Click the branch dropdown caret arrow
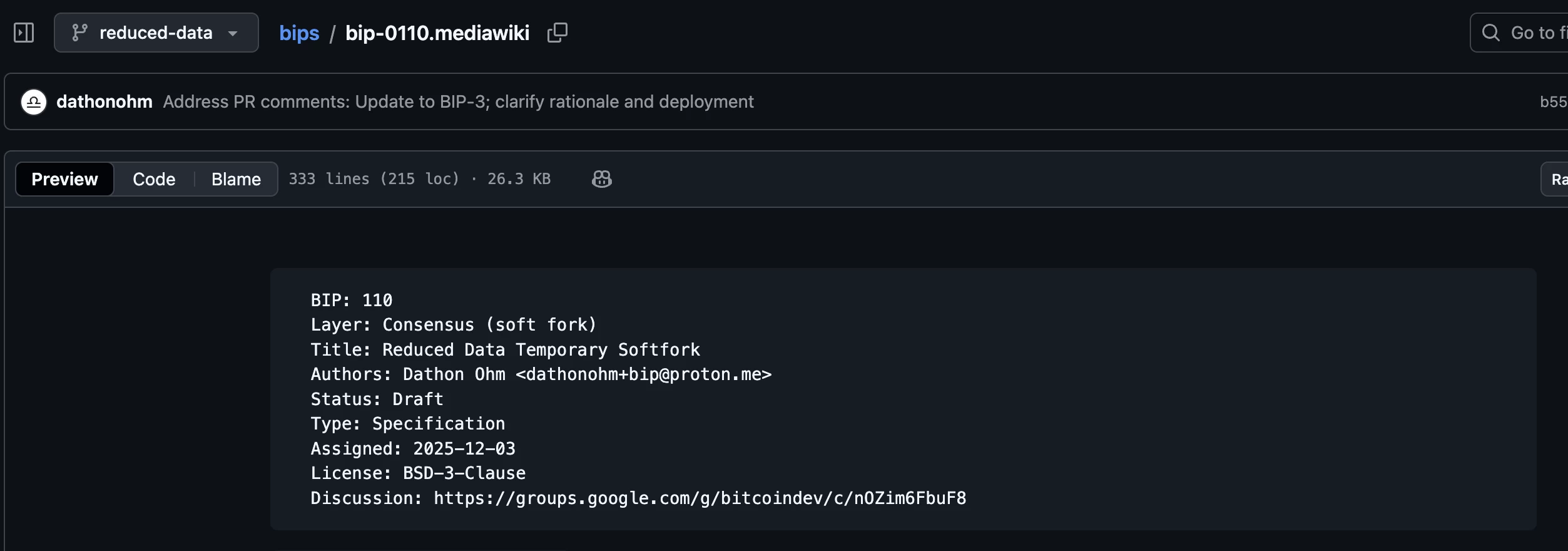Viewport: 1568px width, 551px height. coord(233,33)
